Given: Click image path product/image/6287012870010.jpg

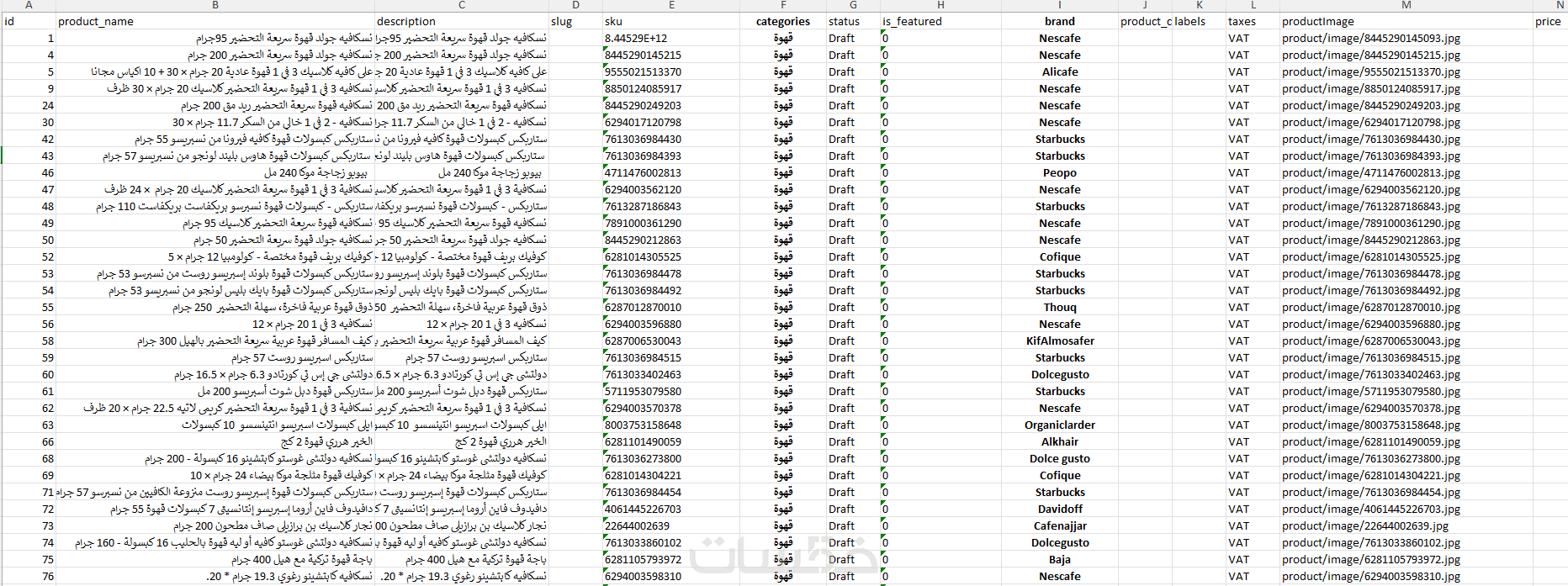Looking at the screenshot, I should coord(1406,307).
